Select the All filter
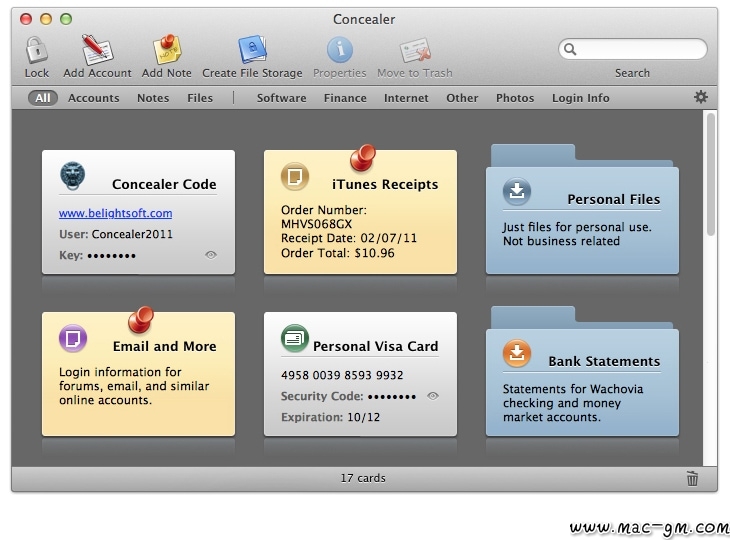 pyautogui.click(x=42, y=98)
